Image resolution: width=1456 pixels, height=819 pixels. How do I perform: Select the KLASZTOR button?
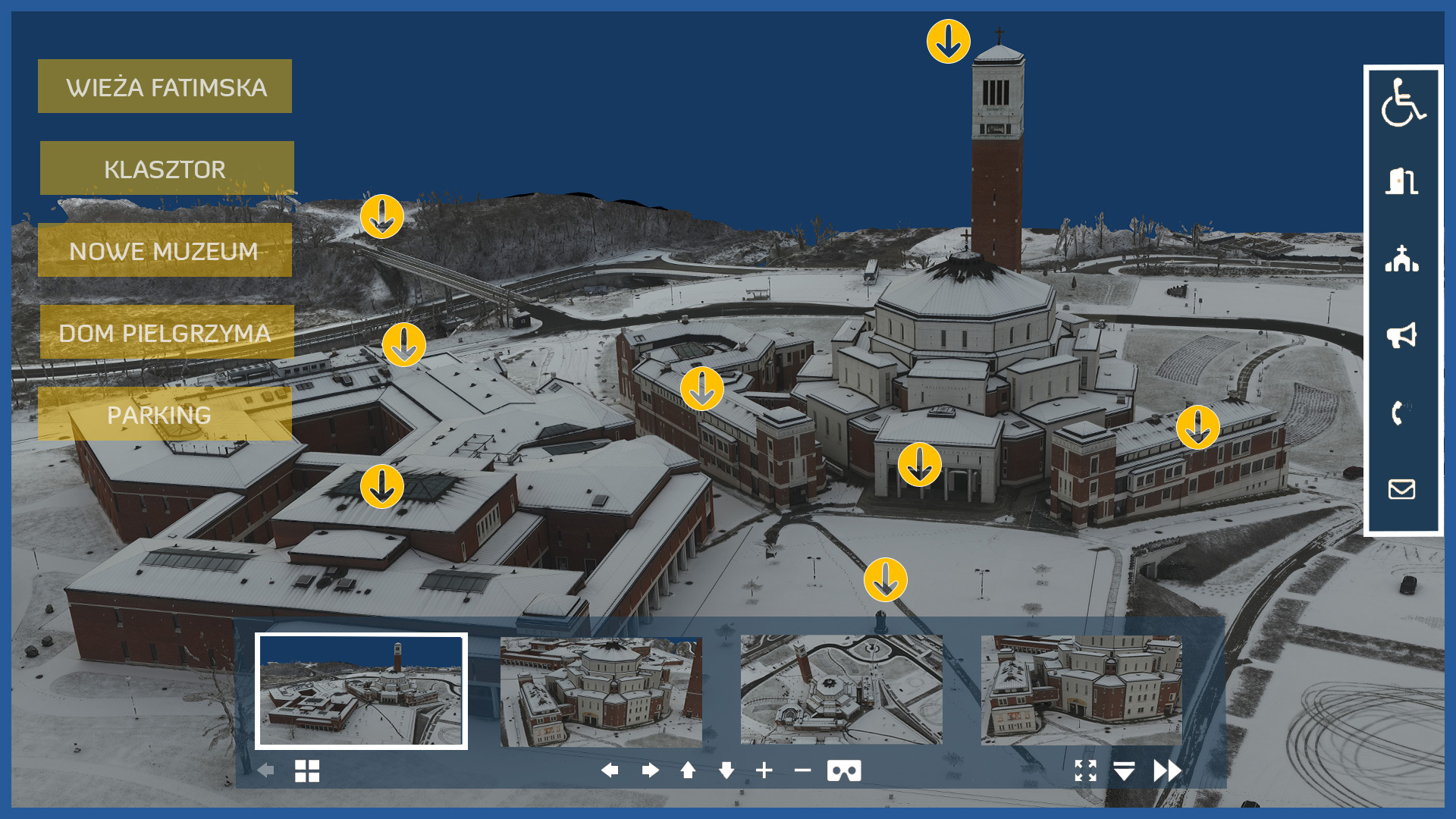[x=167, y=168]
